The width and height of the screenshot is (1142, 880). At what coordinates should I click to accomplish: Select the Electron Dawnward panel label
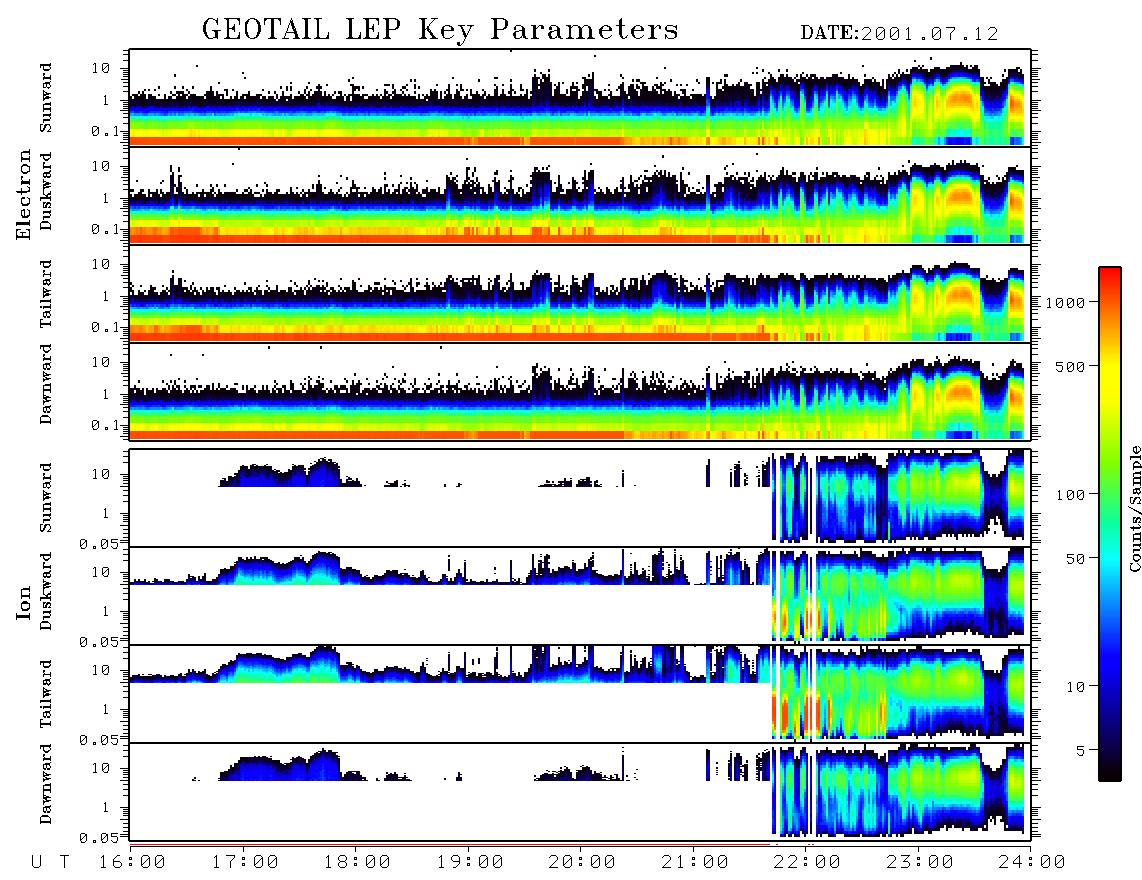(x=46, y=384)
